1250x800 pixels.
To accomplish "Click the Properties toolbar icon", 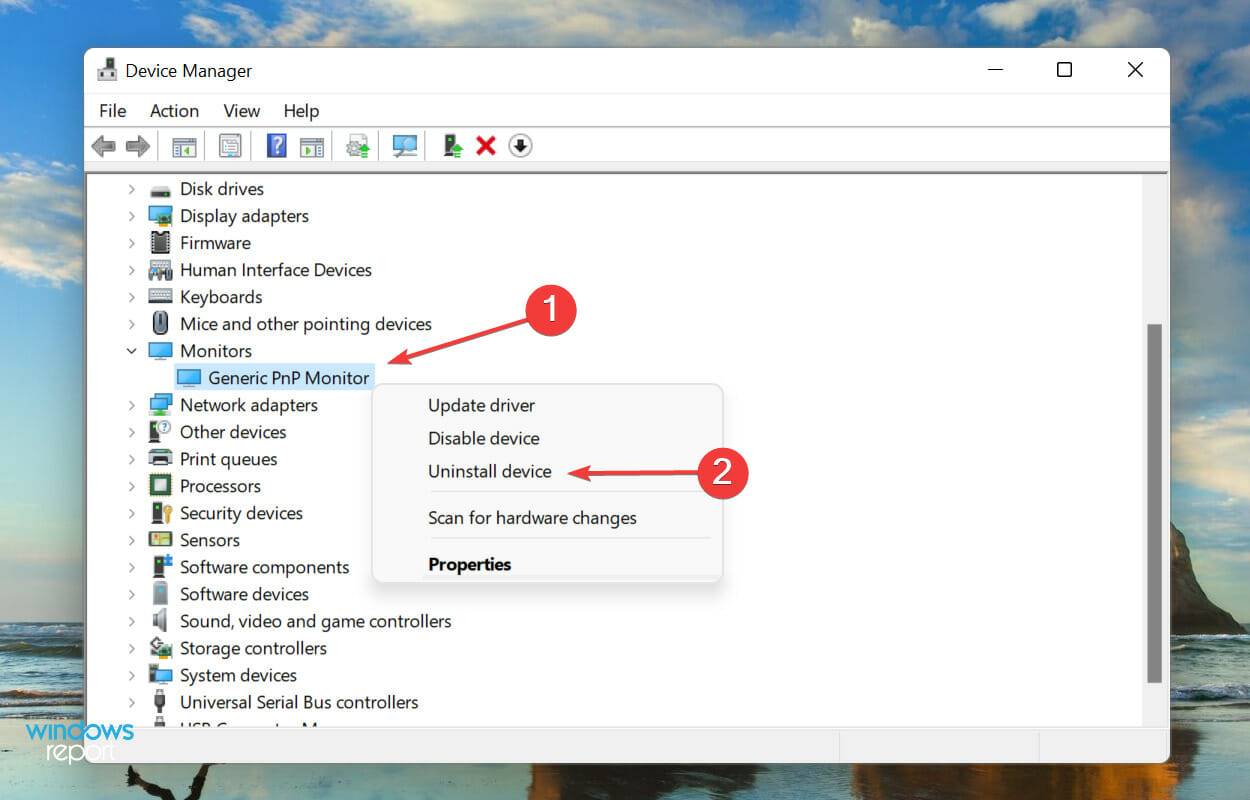I will (x=230, y=145).
